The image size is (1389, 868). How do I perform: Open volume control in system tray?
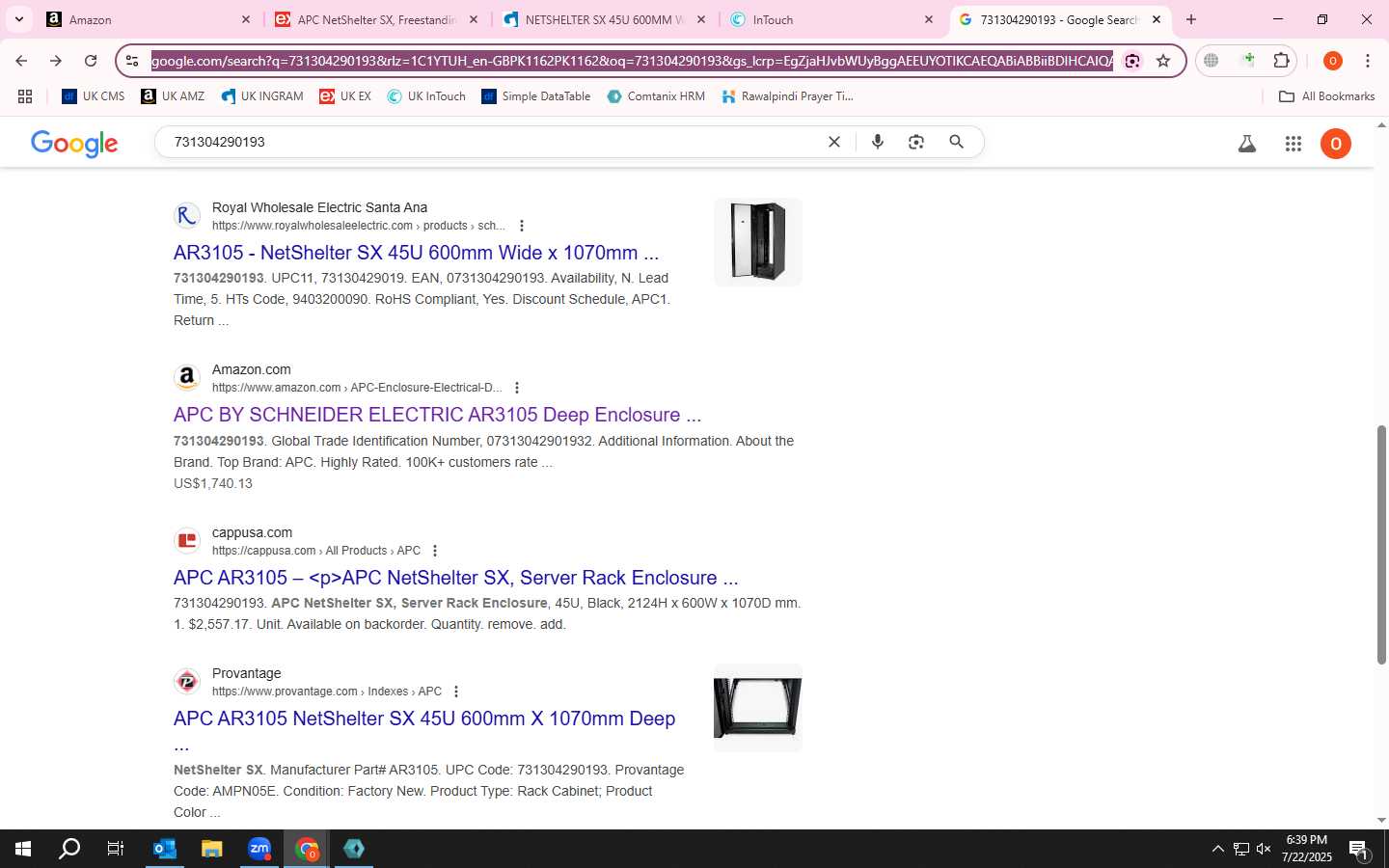tap(1264, 849)
